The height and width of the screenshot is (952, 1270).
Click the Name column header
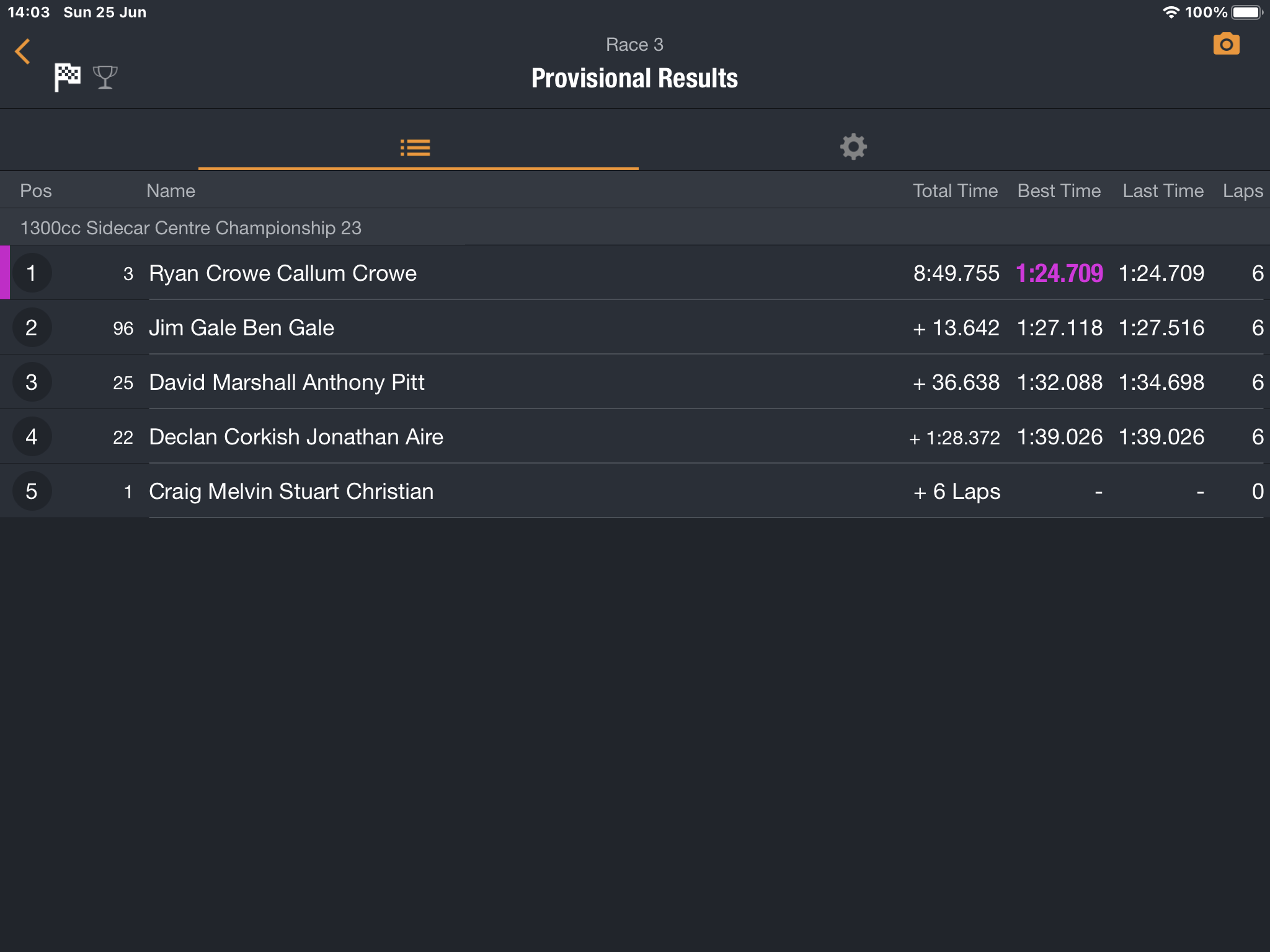(x=171, y=191)
